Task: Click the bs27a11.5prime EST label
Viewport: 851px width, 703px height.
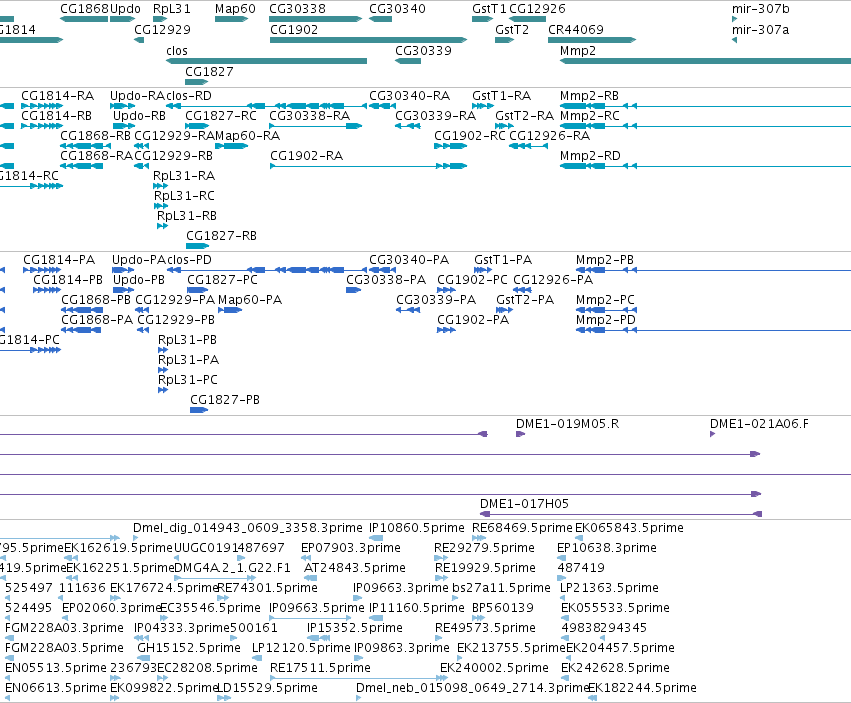Action: 501,588
